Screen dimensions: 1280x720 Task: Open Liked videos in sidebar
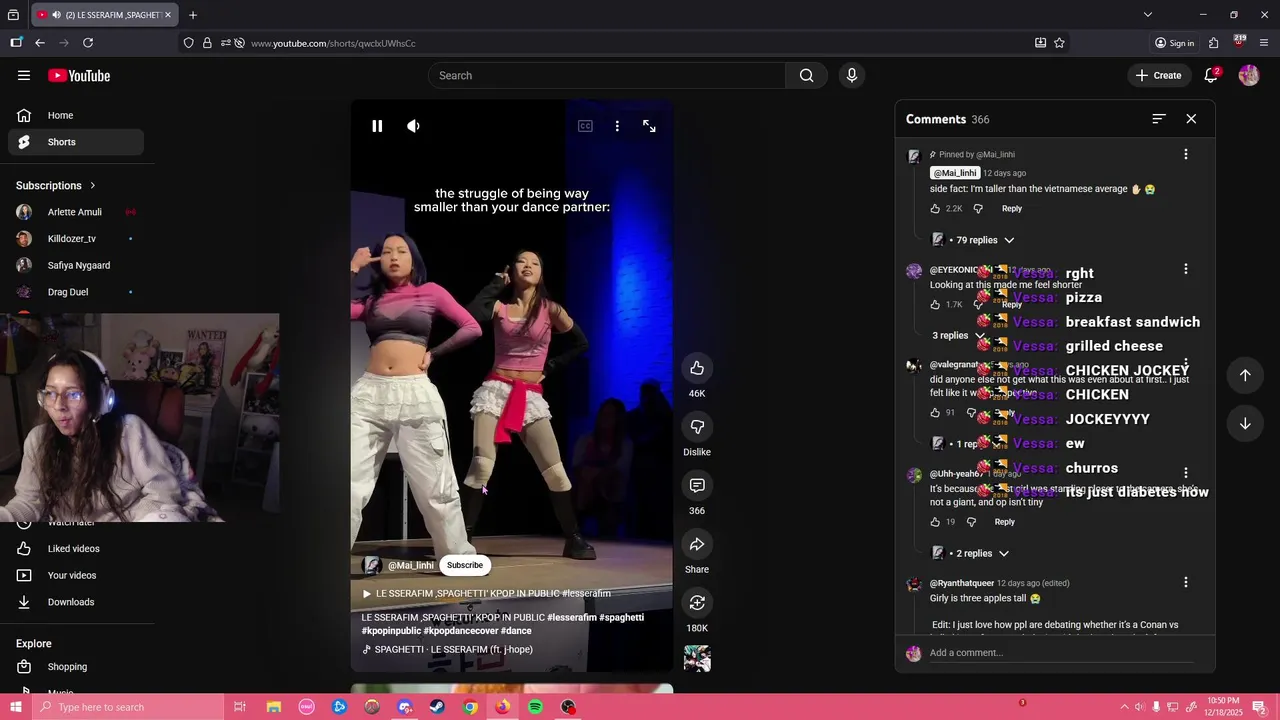point(76,549)
